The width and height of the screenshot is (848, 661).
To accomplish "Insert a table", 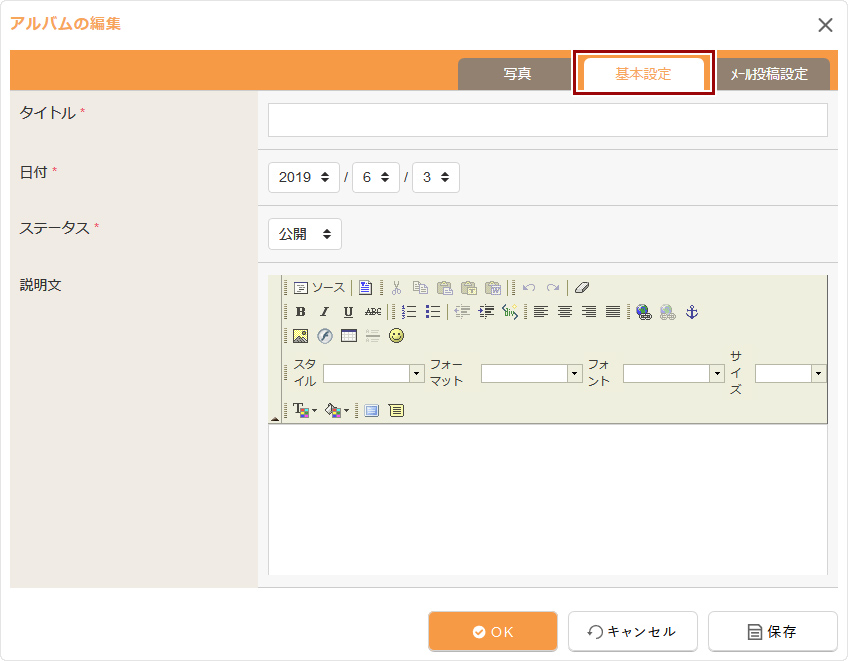I will [349, 336].
